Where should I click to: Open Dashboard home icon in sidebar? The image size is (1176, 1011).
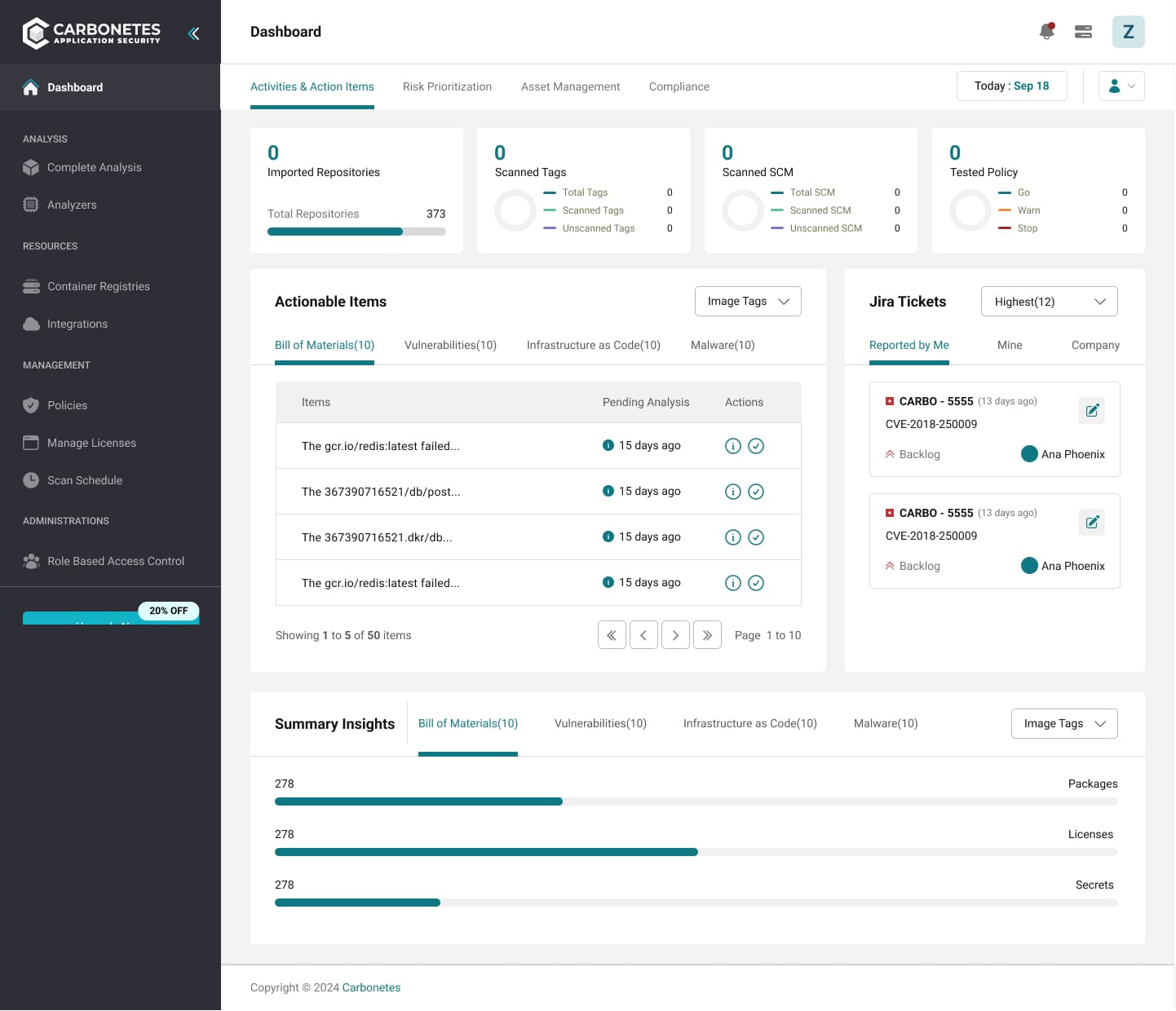click(x=31, y=87)
